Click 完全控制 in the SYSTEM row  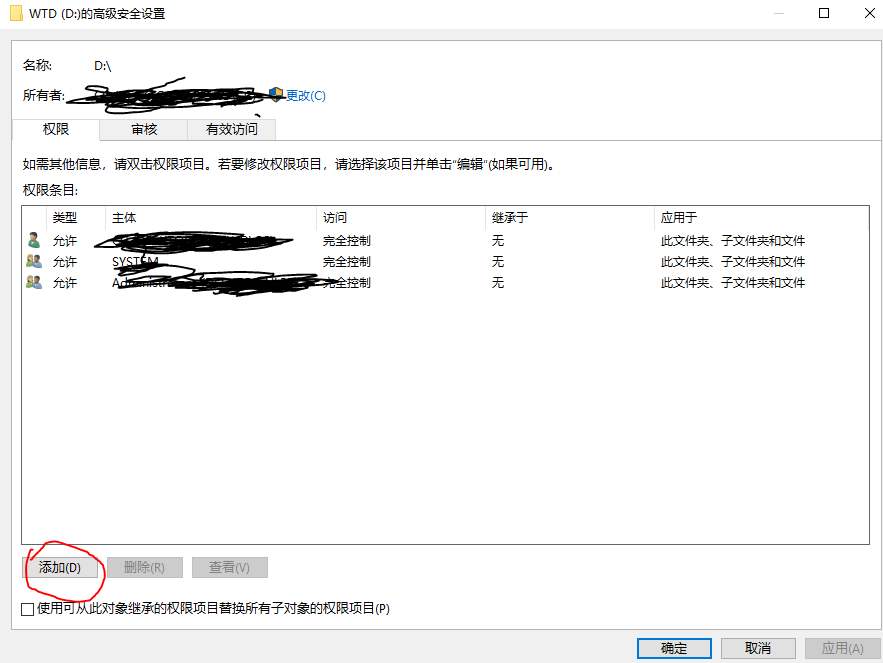coord(347,261)
